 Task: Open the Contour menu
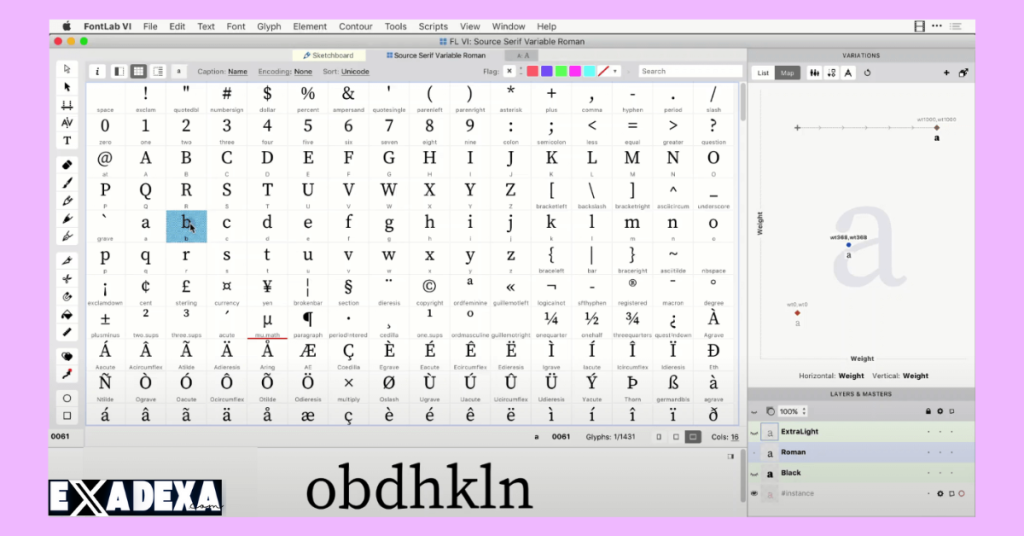355,27
